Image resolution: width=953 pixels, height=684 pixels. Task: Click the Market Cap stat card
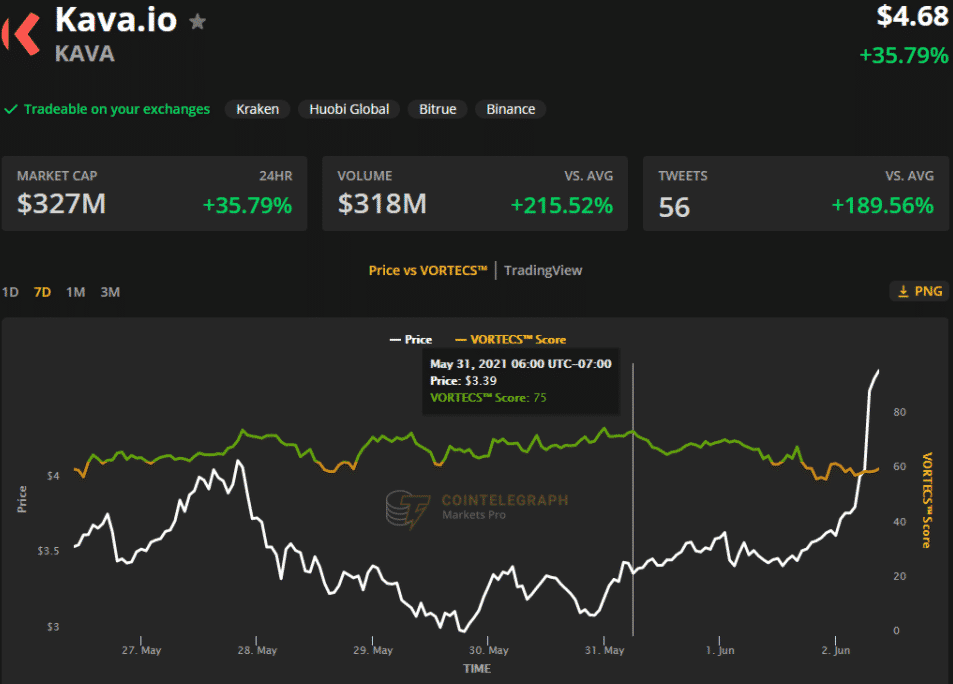pyautogui.click(x=154, y=193)
